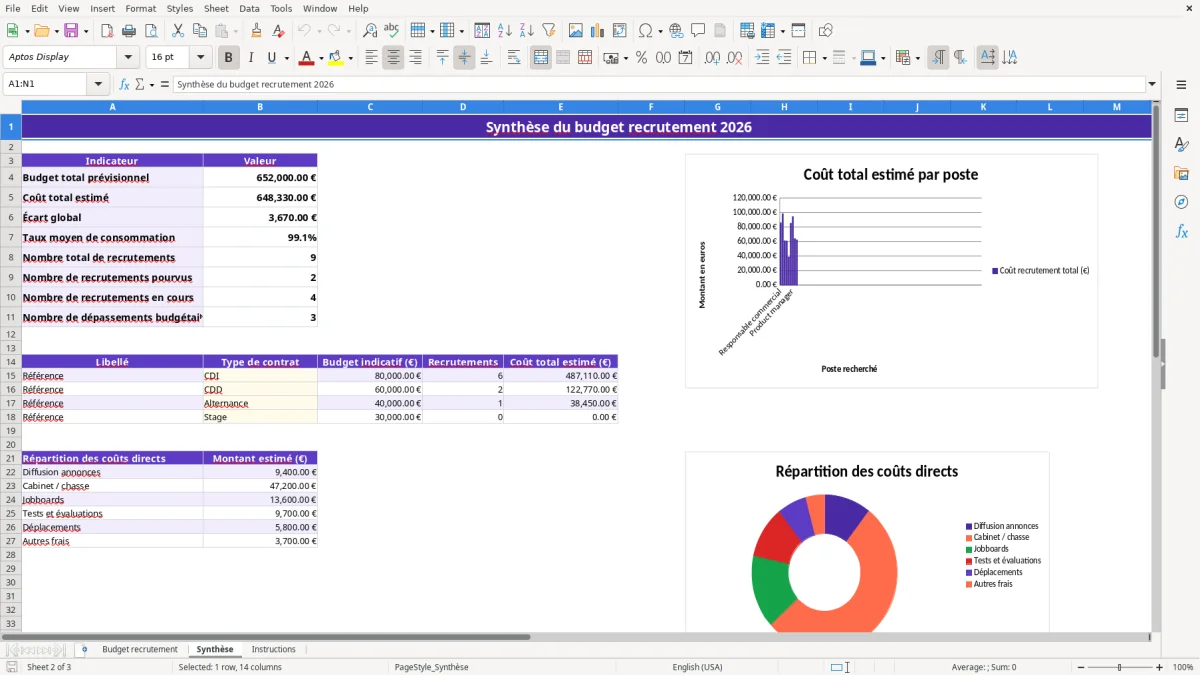Apply the yellow highlighting color
This screenshot has height=675, width=1200.
click(335, 58)
